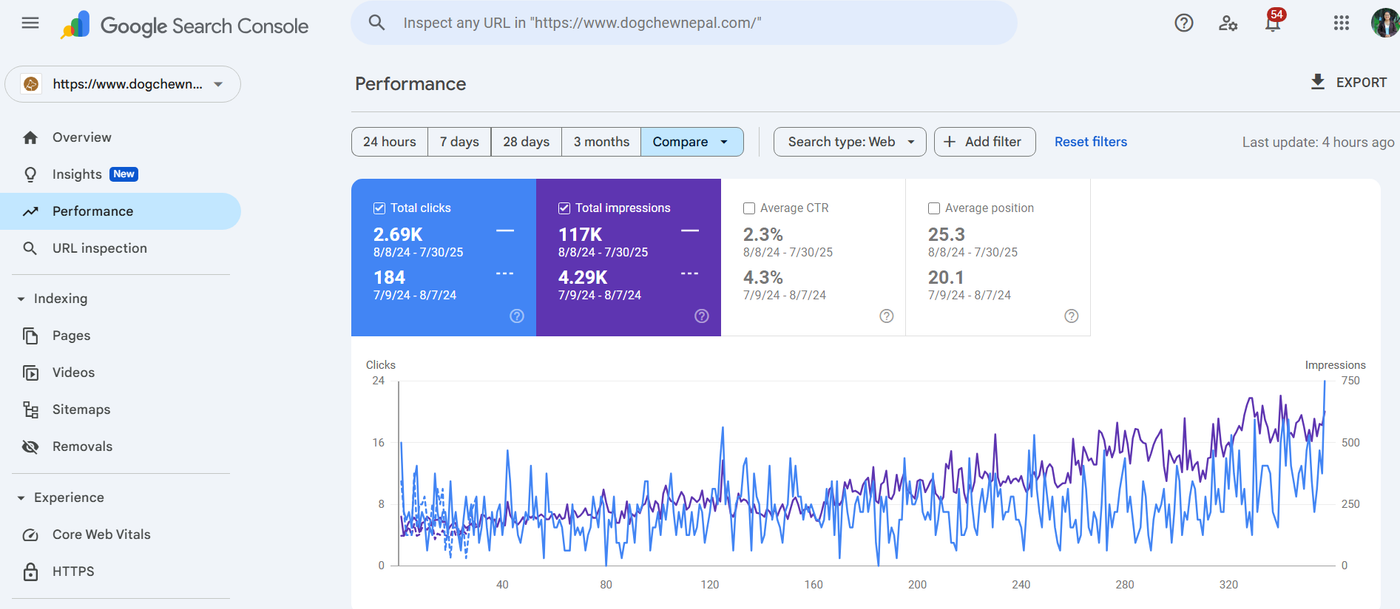
Task: Collapse the Experience section
Action: click(x=21, y=498)
